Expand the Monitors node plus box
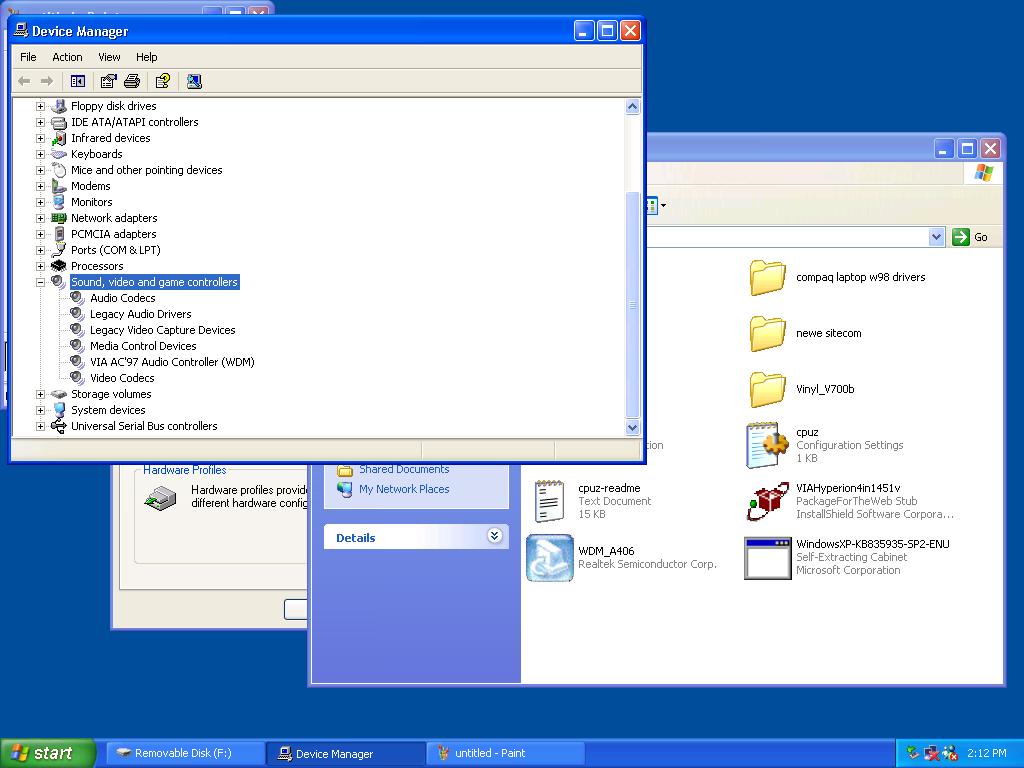 40,202
